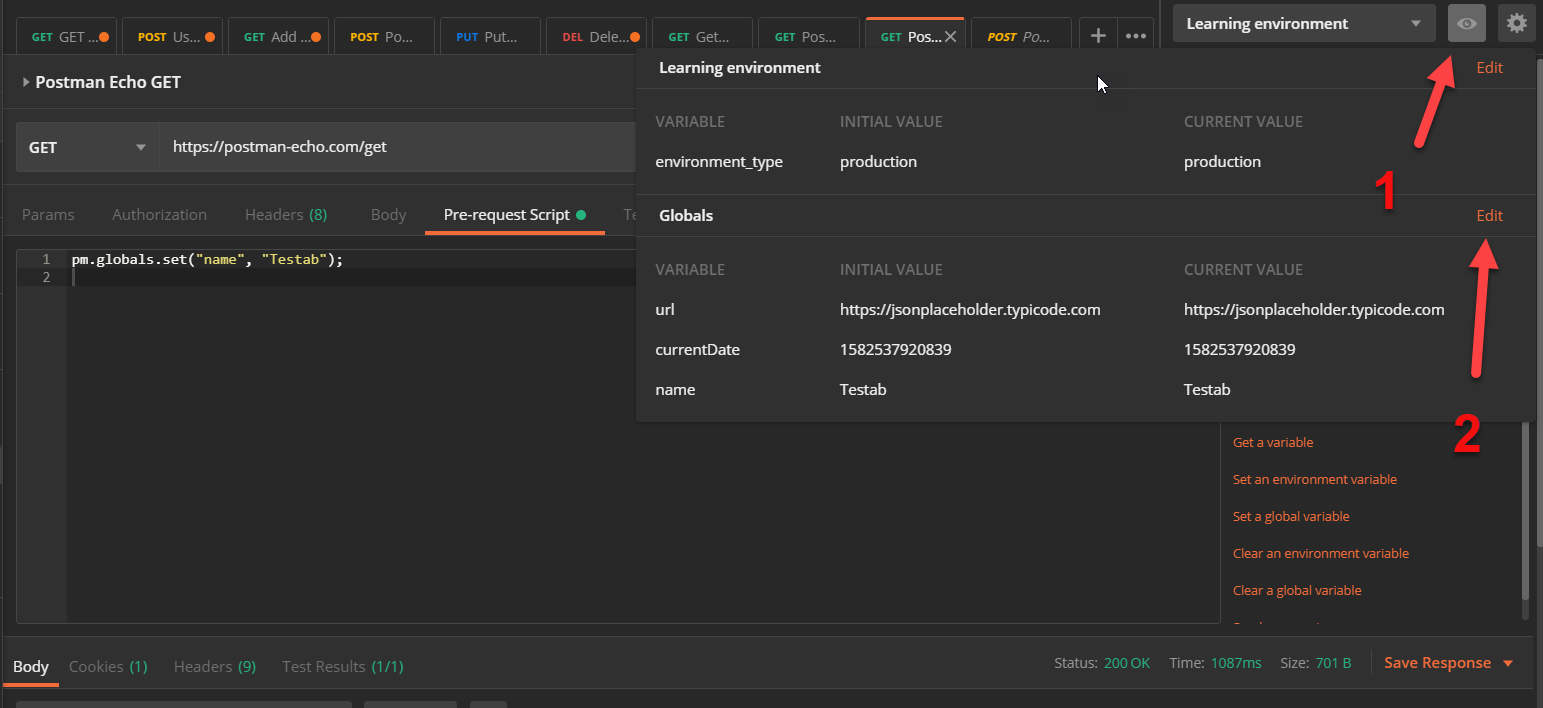This screenshot has height=708, width=1543.
Task: Click the response Size 701 B value
Action: pyautogui.click(x=1334, y=663)
